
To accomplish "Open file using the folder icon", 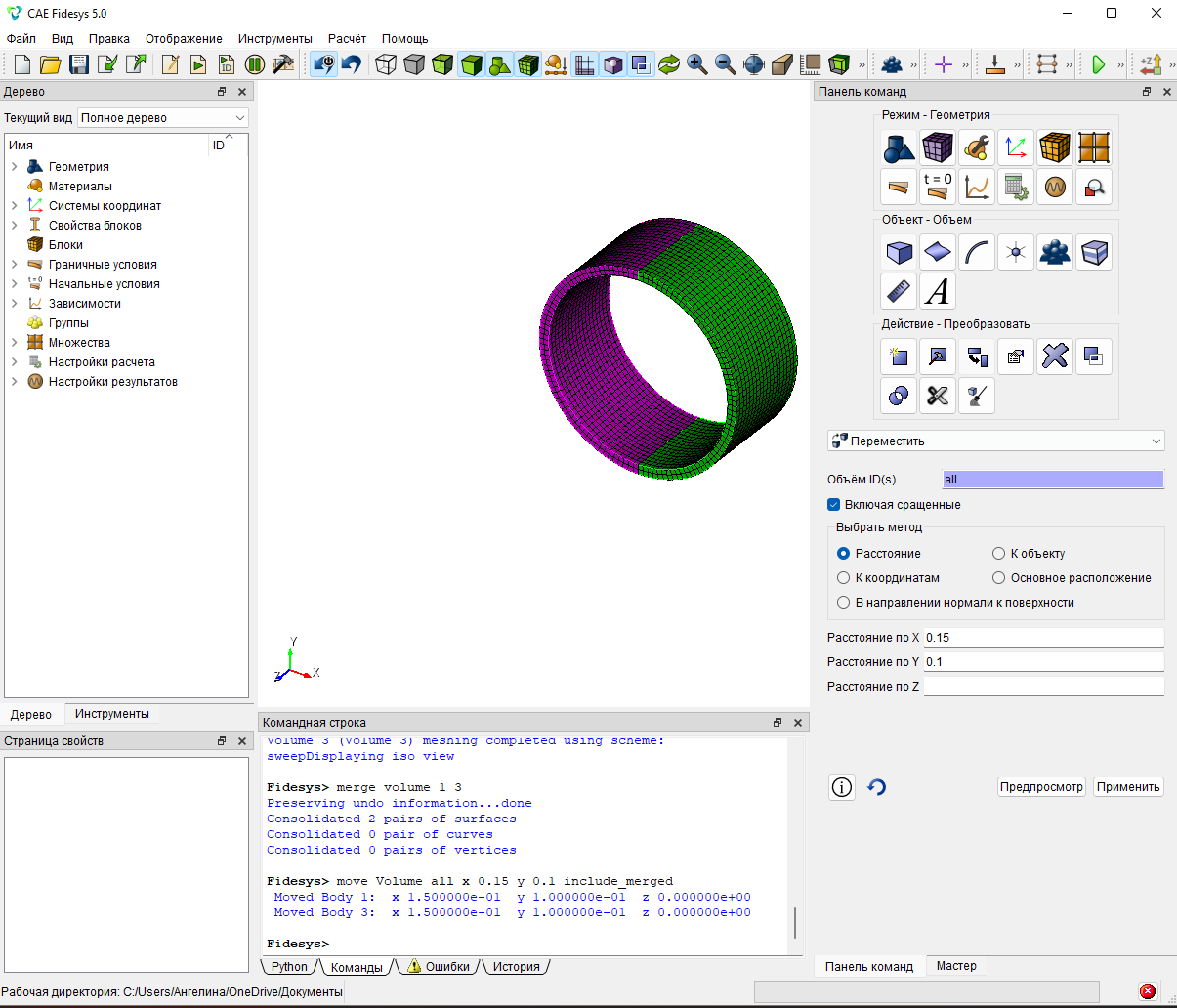I will (51, 64).
